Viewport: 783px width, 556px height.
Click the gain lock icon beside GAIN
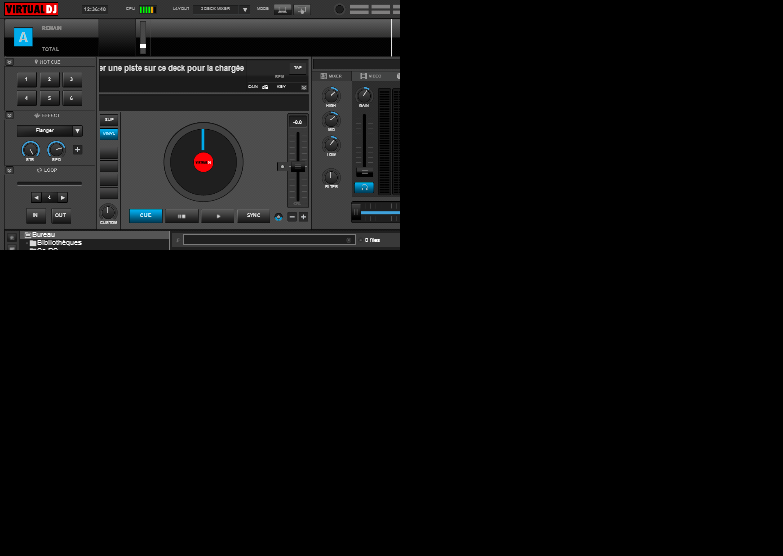point(265,87)
